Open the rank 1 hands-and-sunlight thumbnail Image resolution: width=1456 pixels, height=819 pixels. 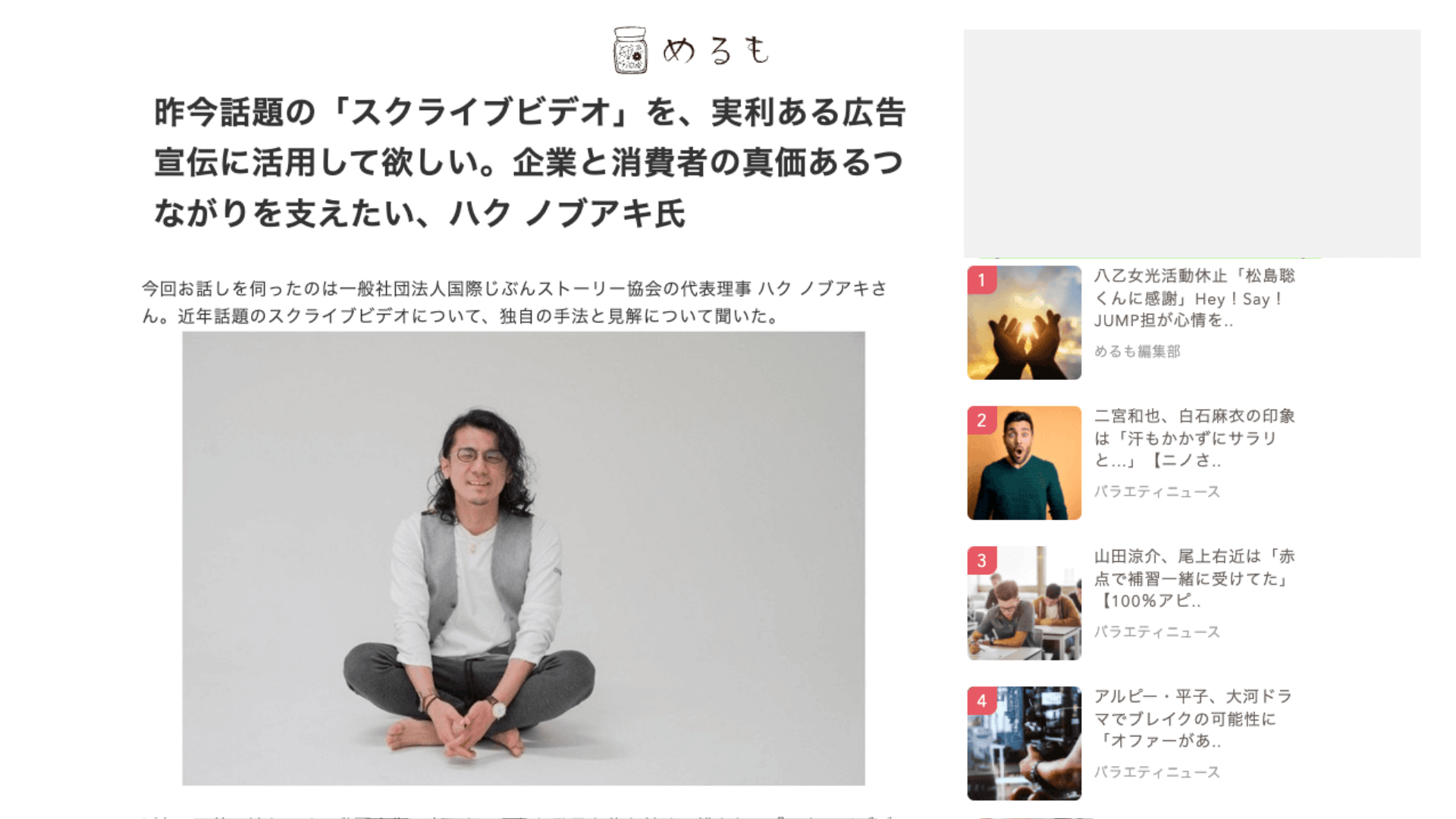click(x=1024, y=322)
